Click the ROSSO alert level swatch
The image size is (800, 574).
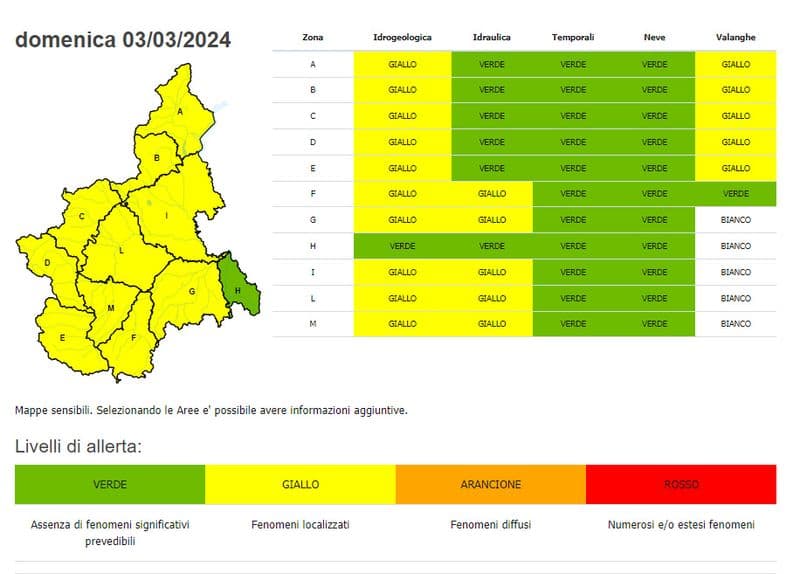point(681,484)
